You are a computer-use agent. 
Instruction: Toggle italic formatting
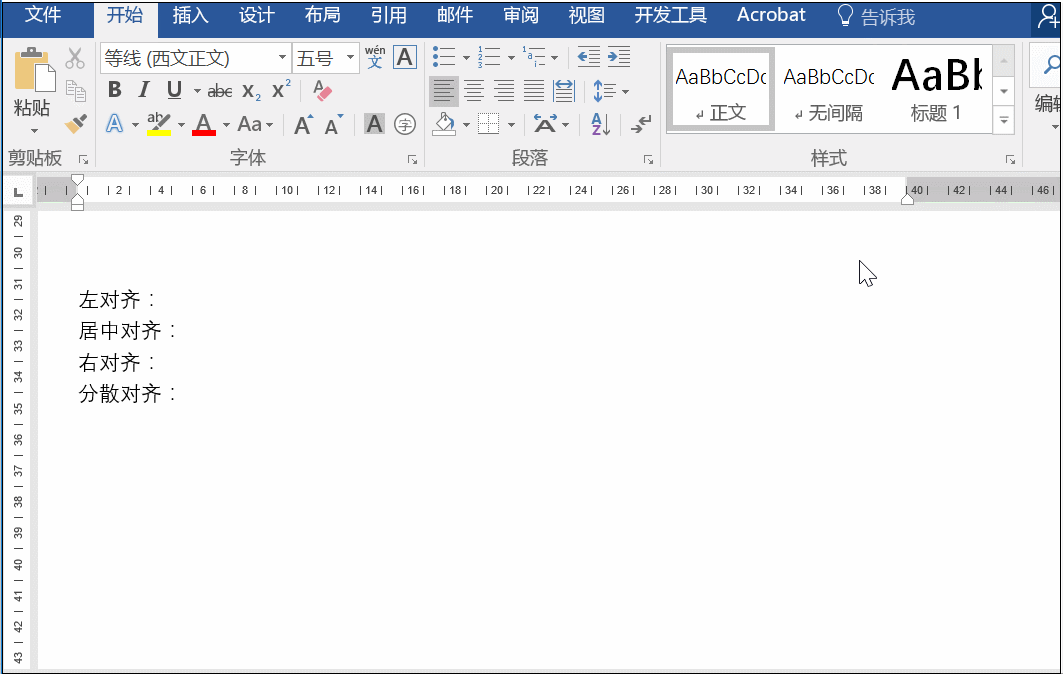[144, 90]
